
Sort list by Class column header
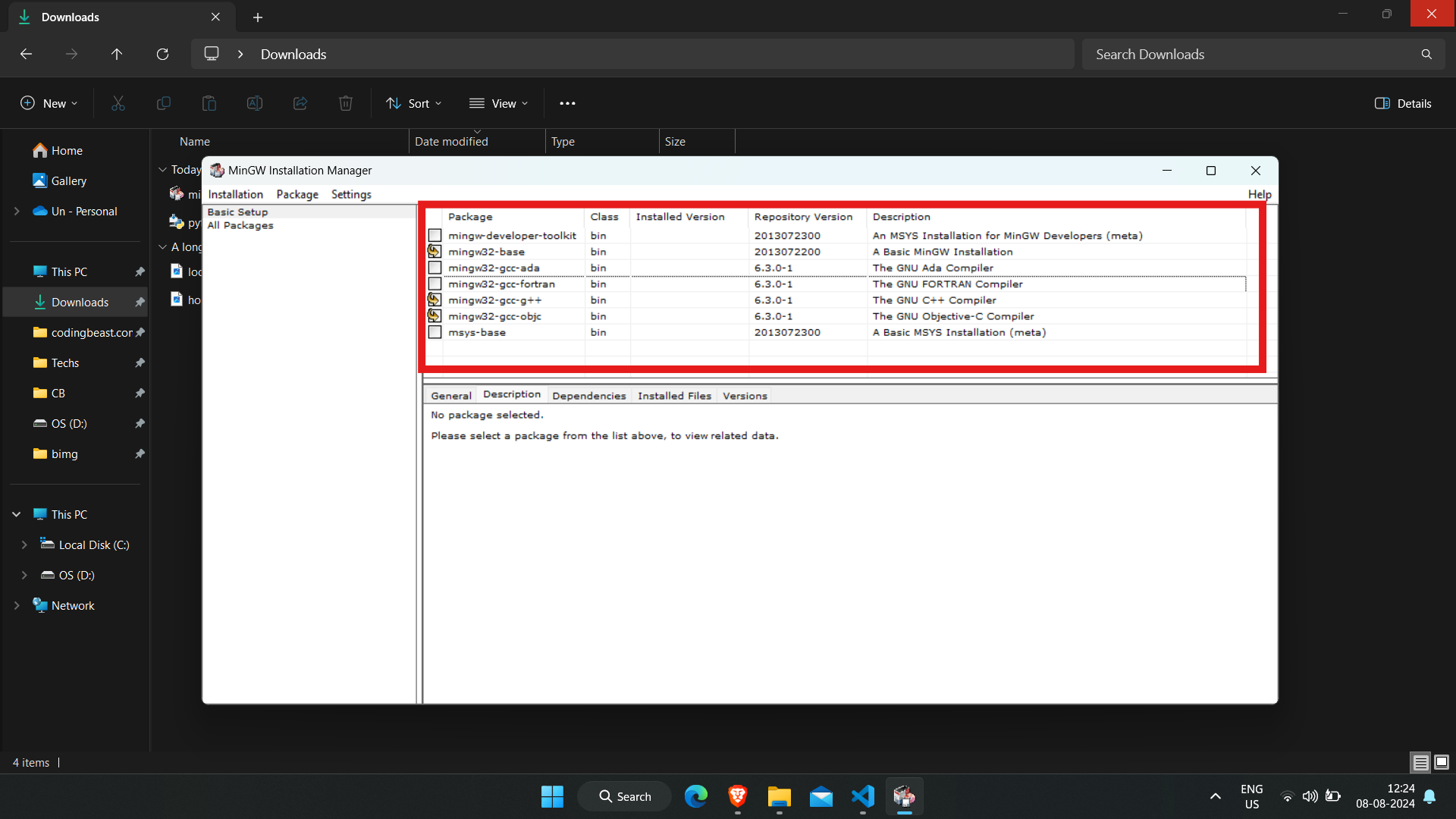(607, 217)
